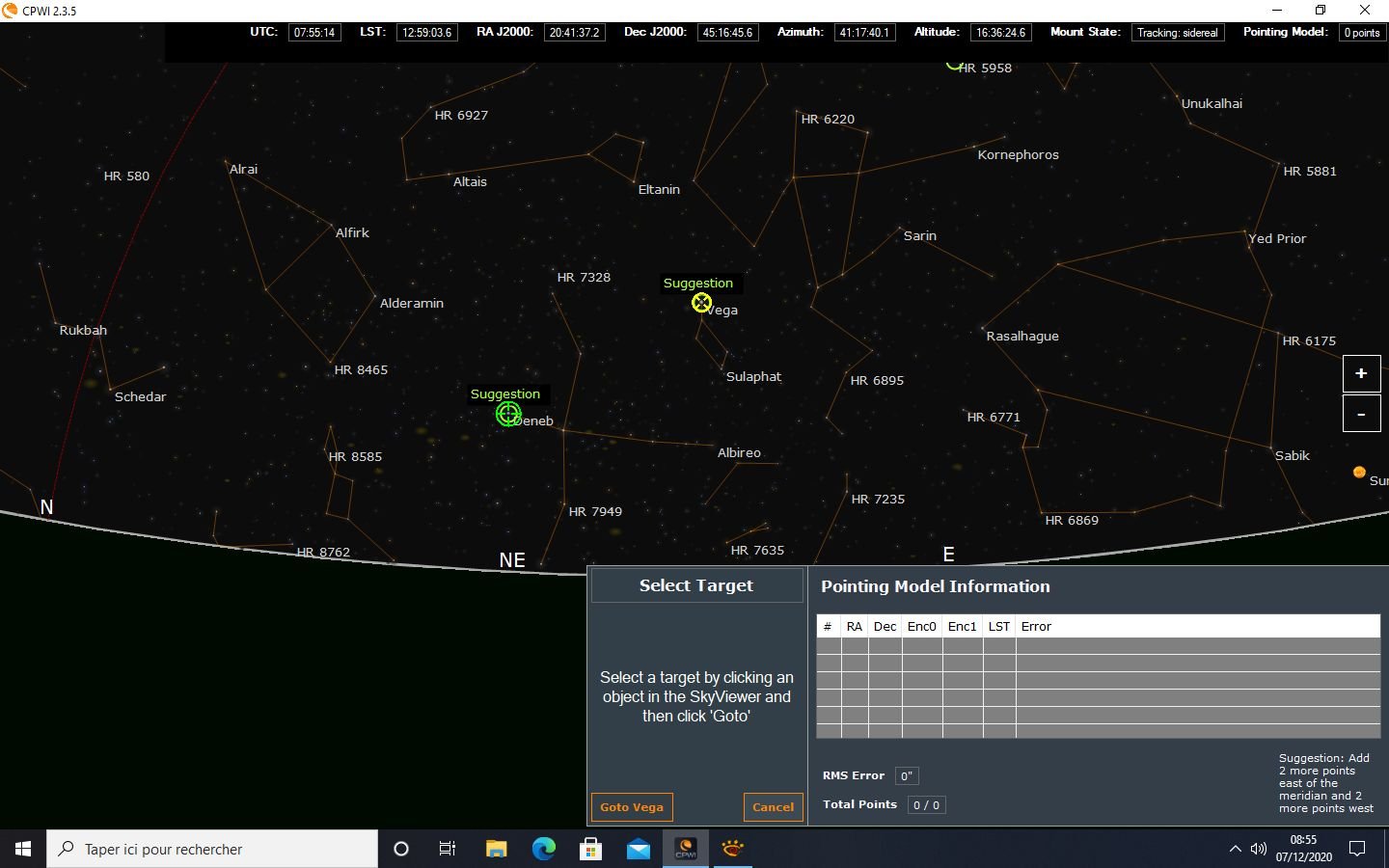This screenshot has width=1389, height=868.
Task: Select star Unukalhai in sky view
Action: pos(1212,104)
